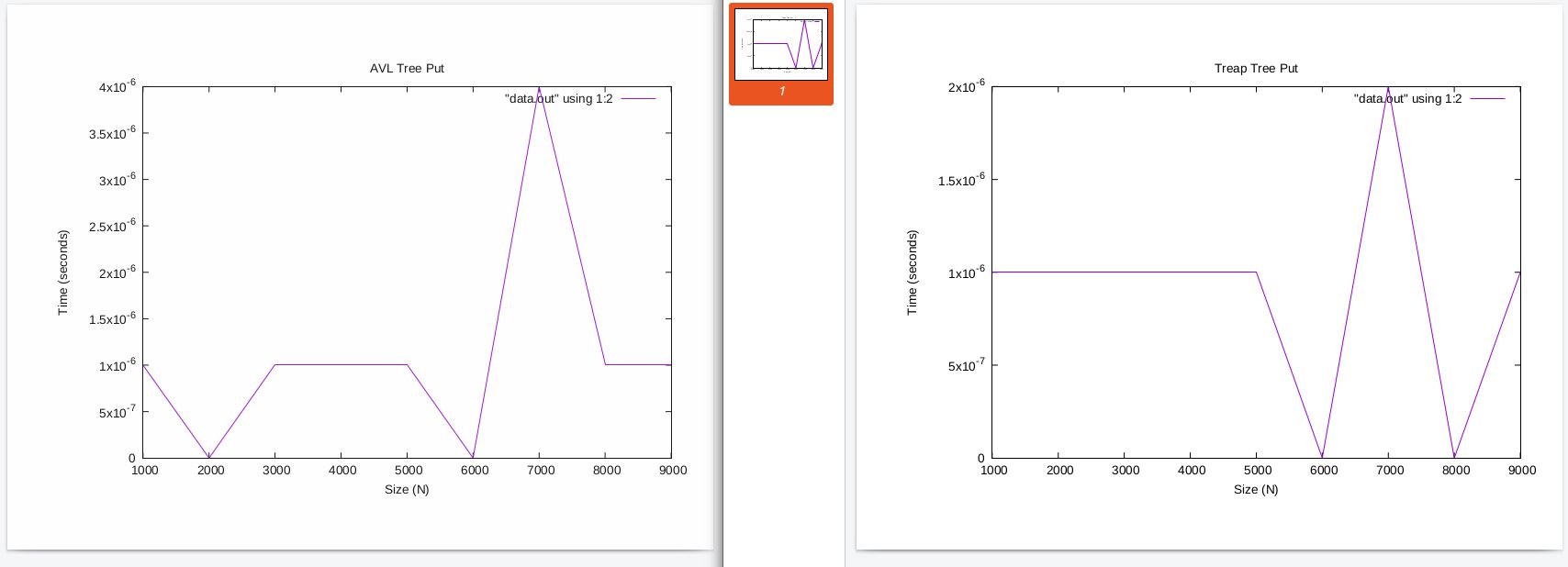Click the 3x10^-6 tick on AVL plot
The width and height of the screenshot is (1568, 567).
[118, 180]
